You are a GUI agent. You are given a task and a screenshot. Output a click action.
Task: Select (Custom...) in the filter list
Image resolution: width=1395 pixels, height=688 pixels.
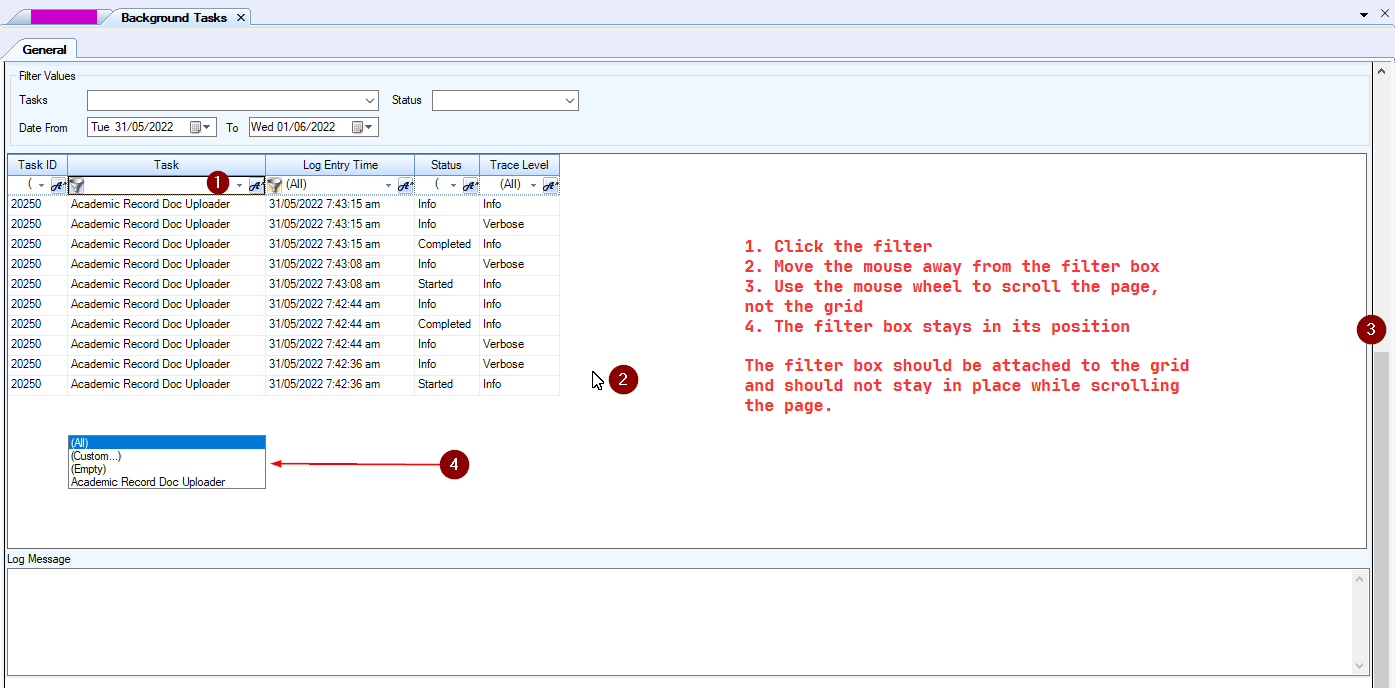(96, 456)
